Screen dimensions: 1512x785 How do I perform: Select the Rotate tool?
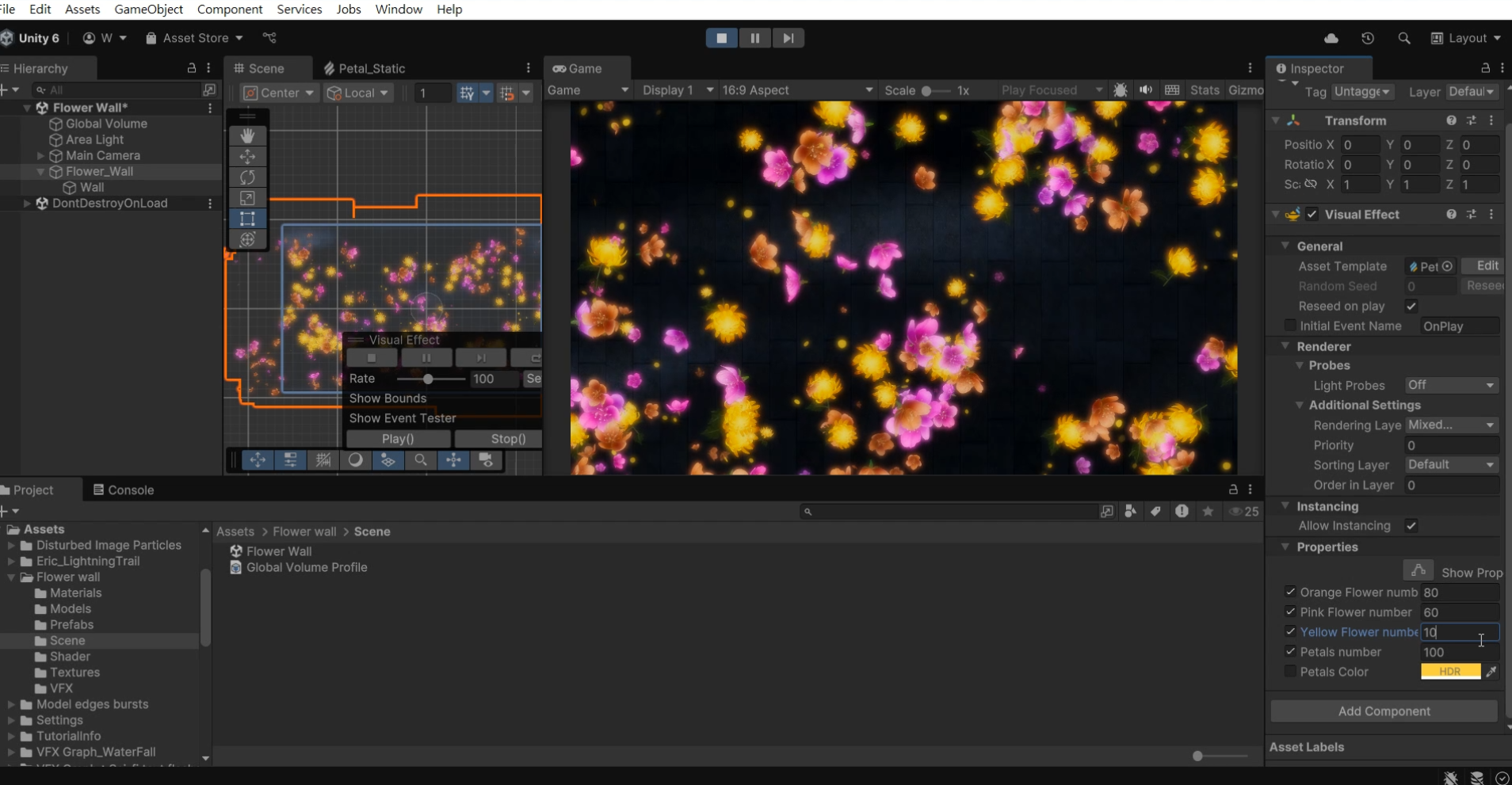tap(248, 177)
